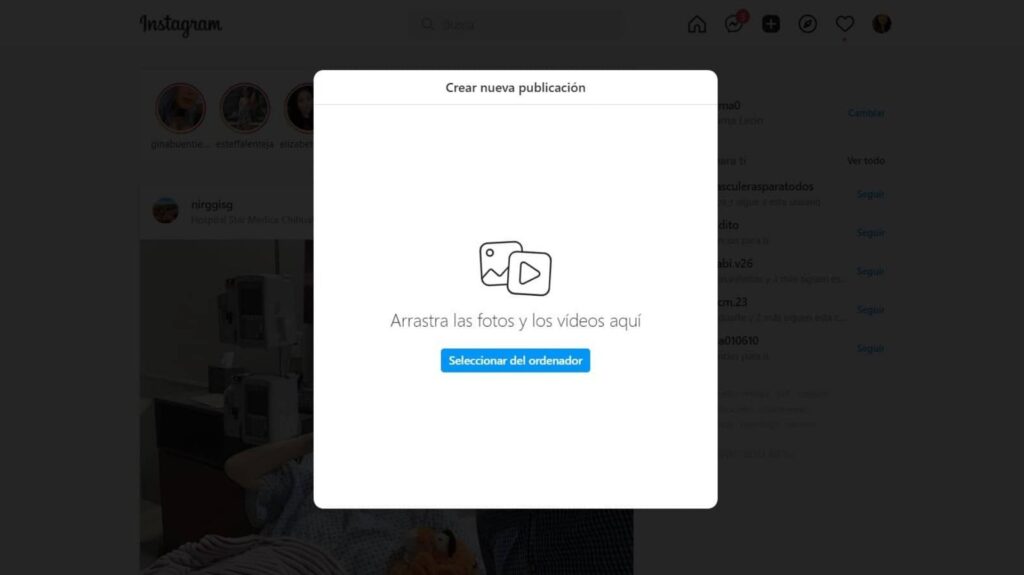The image size is (1024, 575).
Task: Click Seguir next to asculerasparatodos
Action: click(871, 194)
